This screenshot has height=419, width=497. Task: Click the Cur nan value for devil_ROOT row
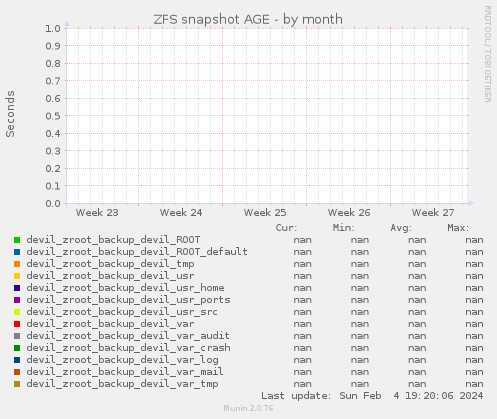[302, 240]
